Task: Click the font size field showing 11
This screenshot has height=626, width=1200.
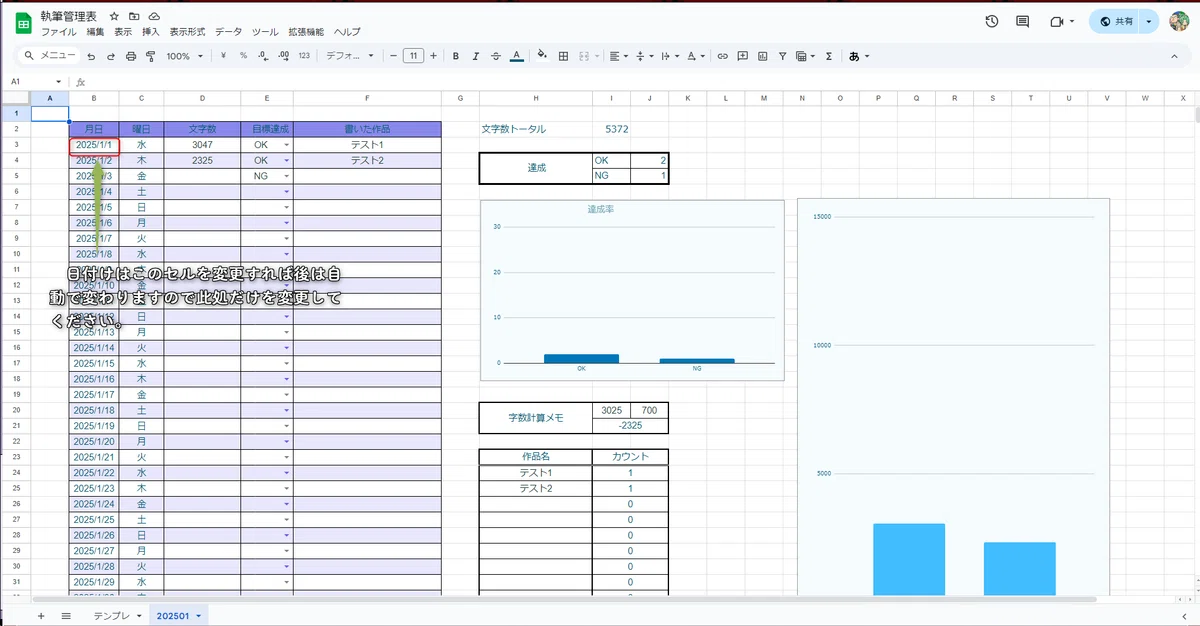Action: pyautogui.click(x=413, y=56)
